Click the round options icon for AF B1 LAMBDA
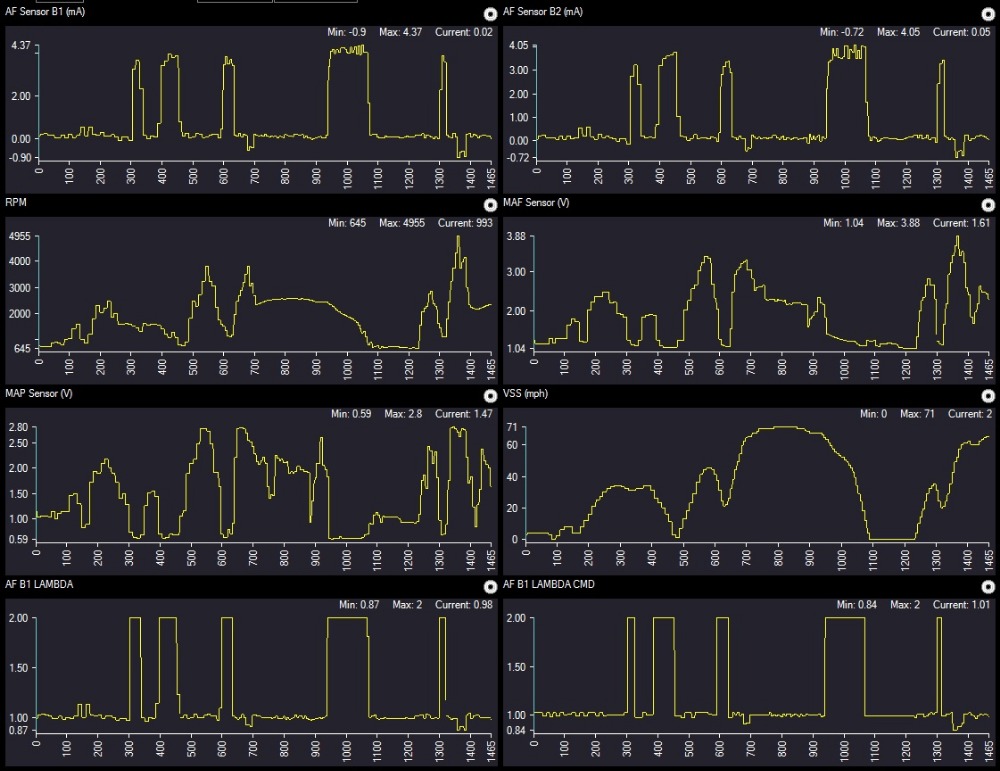Screen dimensions: 1000x771 (490, 587)
